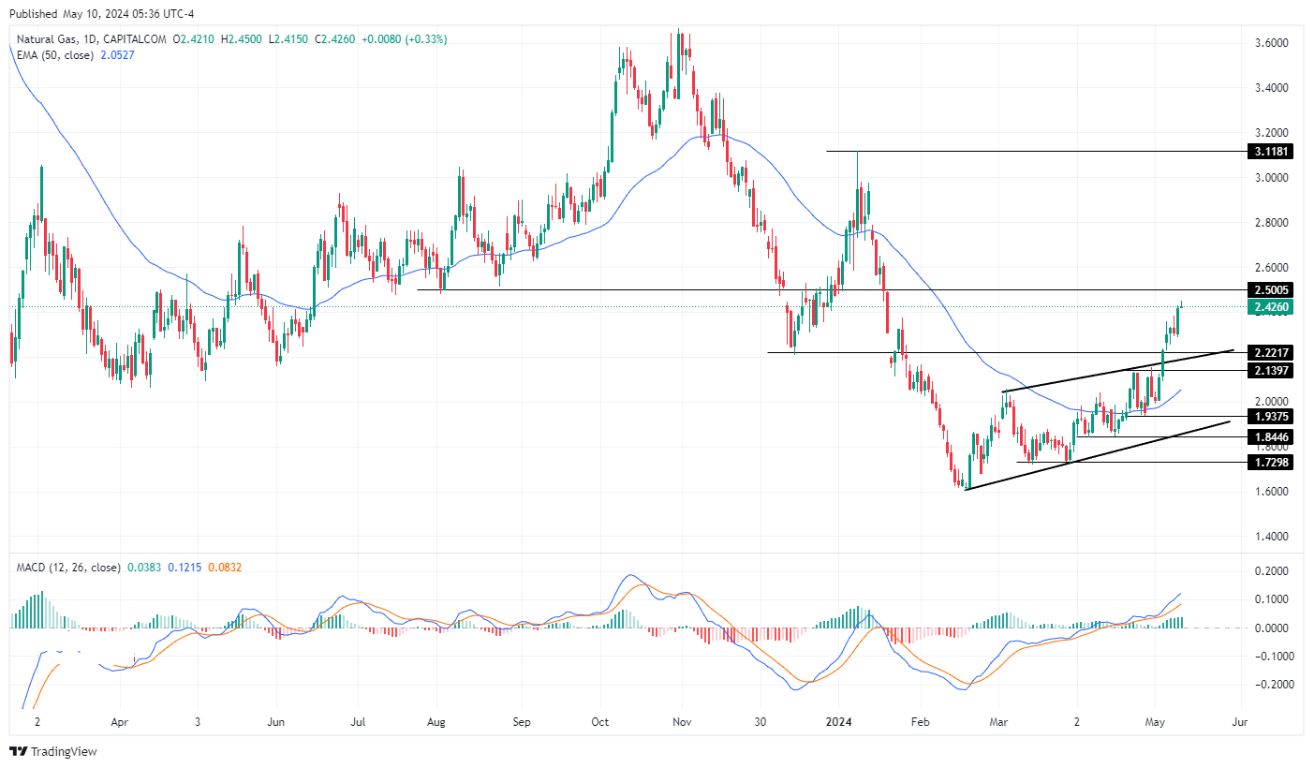Viewport: 1313px width, 768px height.
Task: Click the "3.1181" price level label
Action: [x=1272, y=151]
